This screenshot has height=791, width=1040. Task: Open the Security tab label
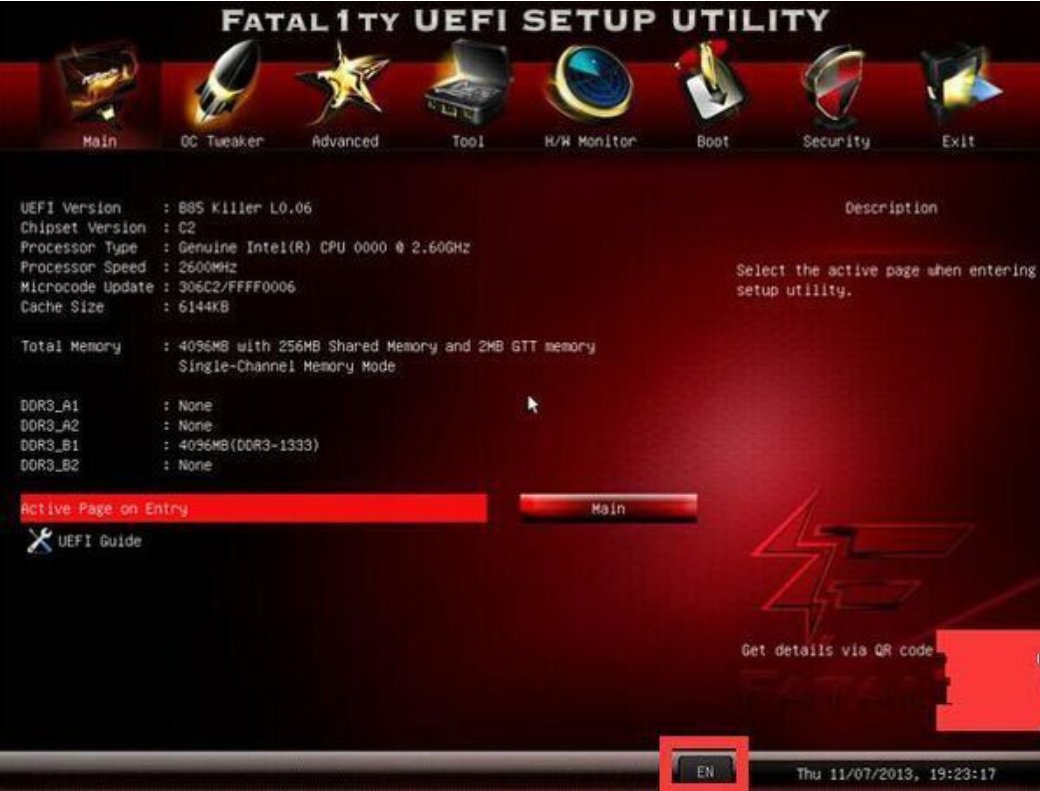tap(836, 141)
